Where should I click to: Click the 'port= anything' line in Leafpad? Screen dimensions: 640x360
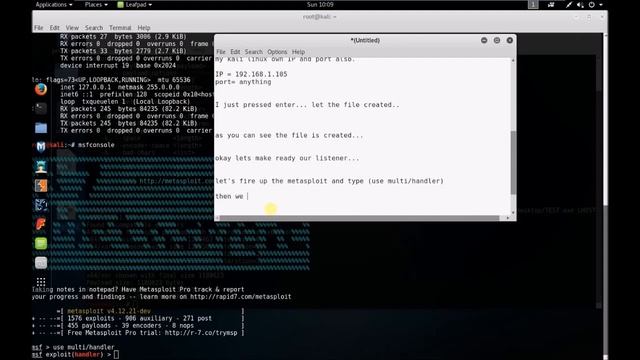(x=243, y=82)
